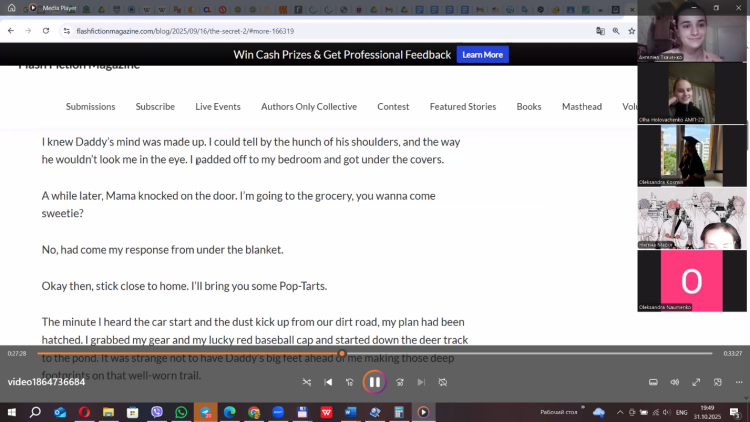Open the Subscribe menu item

pos(155,107)
